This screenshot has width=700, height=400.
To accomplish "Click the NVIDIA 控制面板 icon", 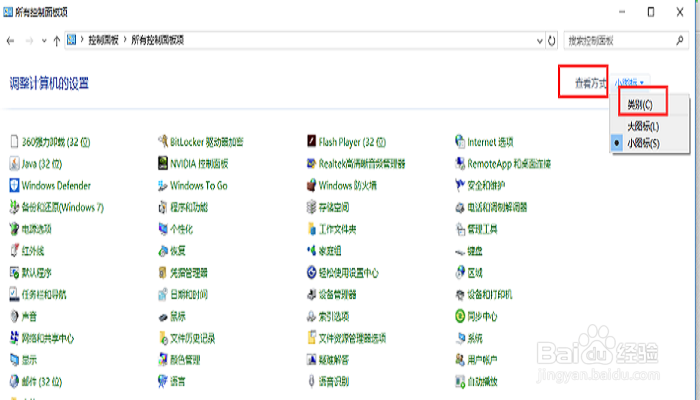I will coord(163,163).
